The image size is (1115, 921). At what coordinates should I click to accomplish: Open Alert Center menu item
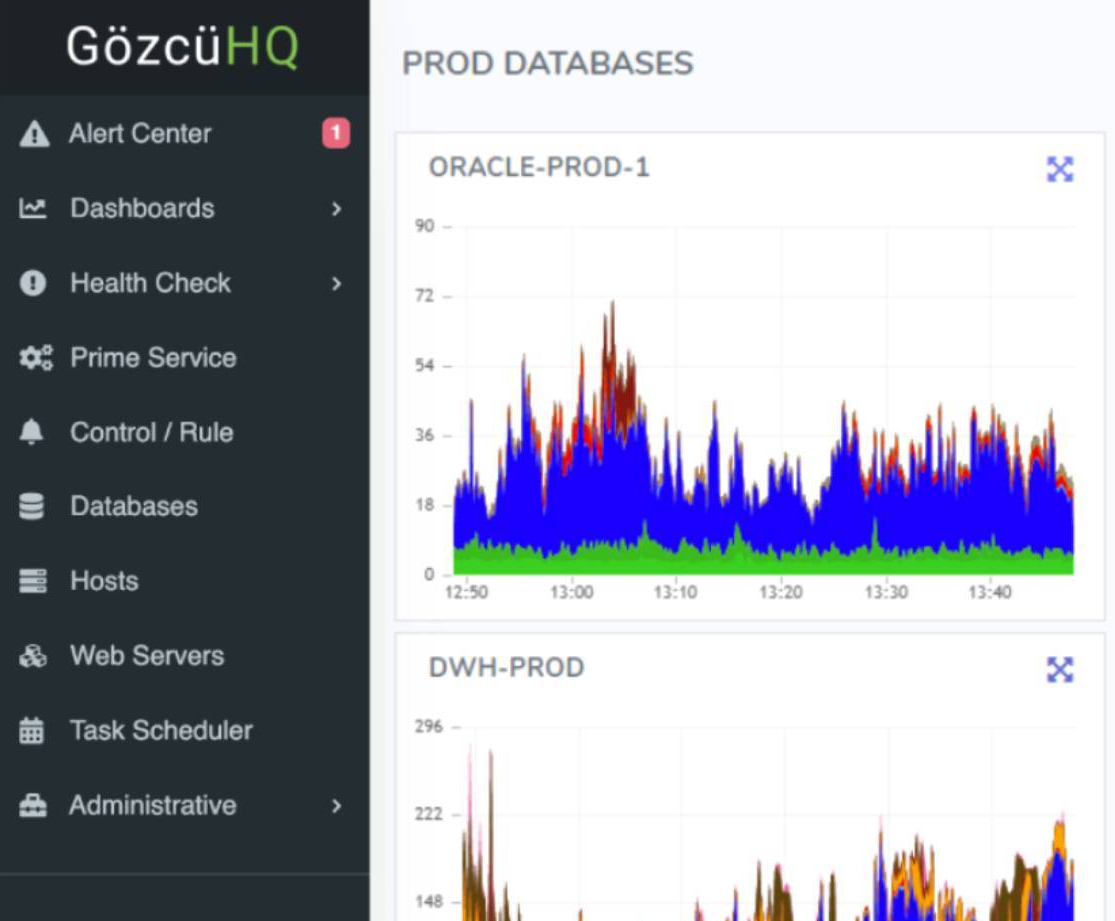140,134
